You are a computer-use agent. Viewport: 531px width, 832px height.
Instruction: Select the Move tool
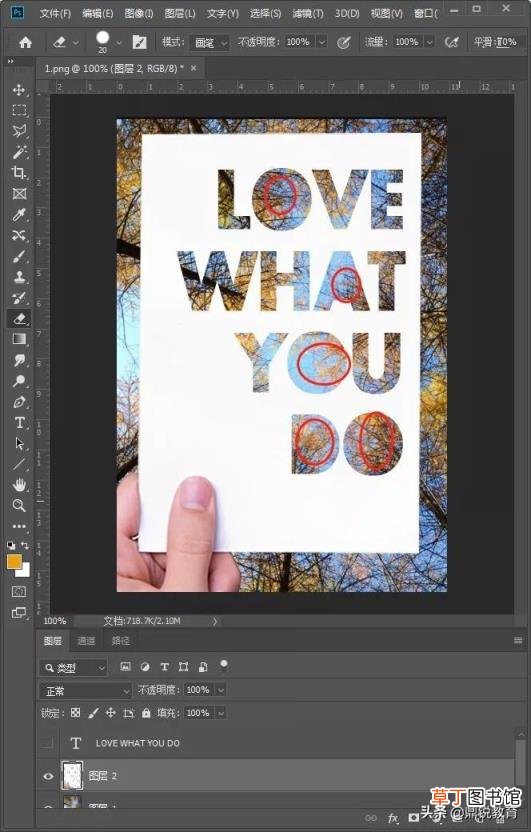pos(19,90)
